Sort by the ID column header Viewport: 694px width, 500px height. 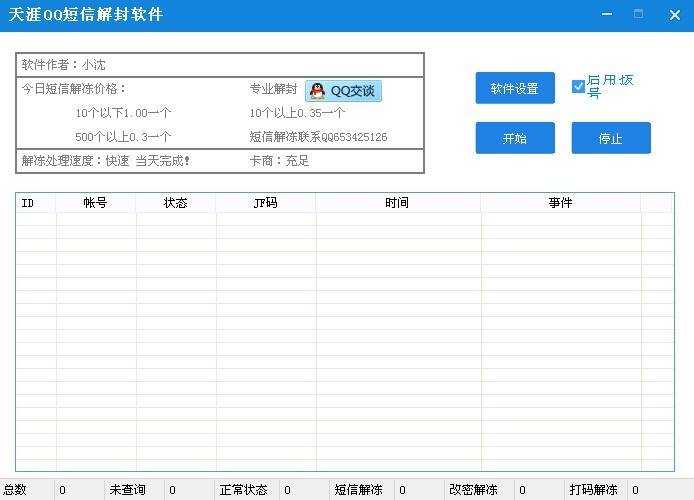36,203
